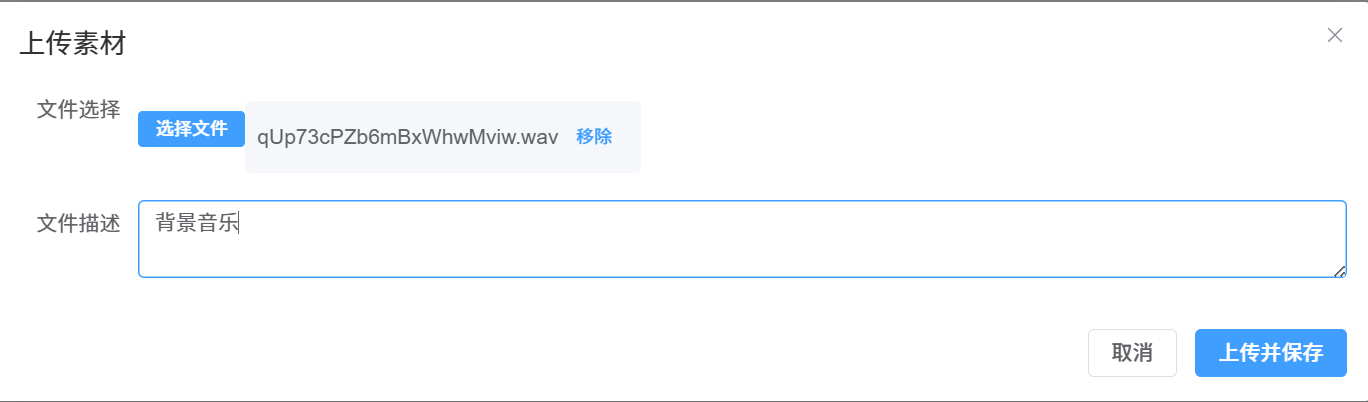Click the 文件描述 field label
1368x402 pixels.
pyautogui.click(x=78, y=224)
